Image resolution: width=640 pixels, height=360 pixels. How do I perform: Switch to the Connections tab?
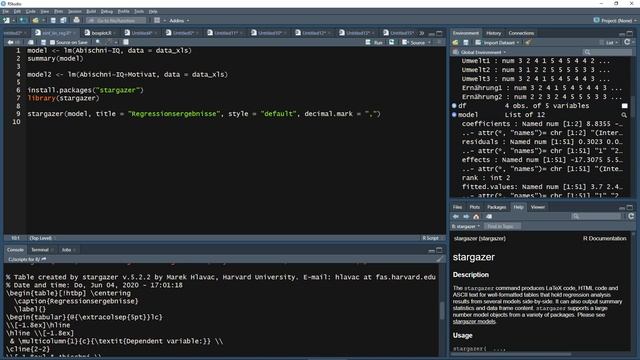(x=521, y=33)
